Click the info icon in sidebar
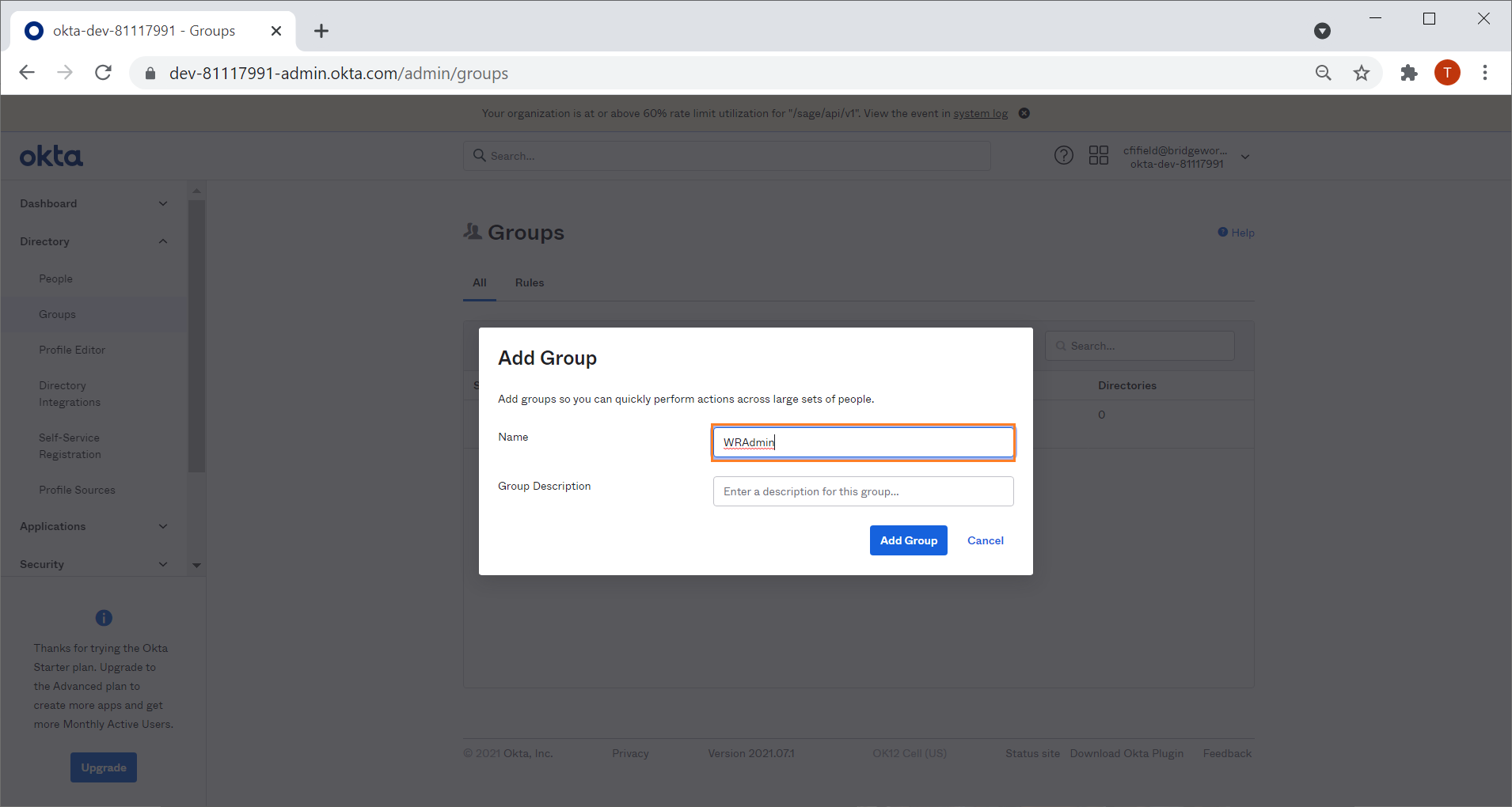1512x807 pixels. [x=104, y=618]
